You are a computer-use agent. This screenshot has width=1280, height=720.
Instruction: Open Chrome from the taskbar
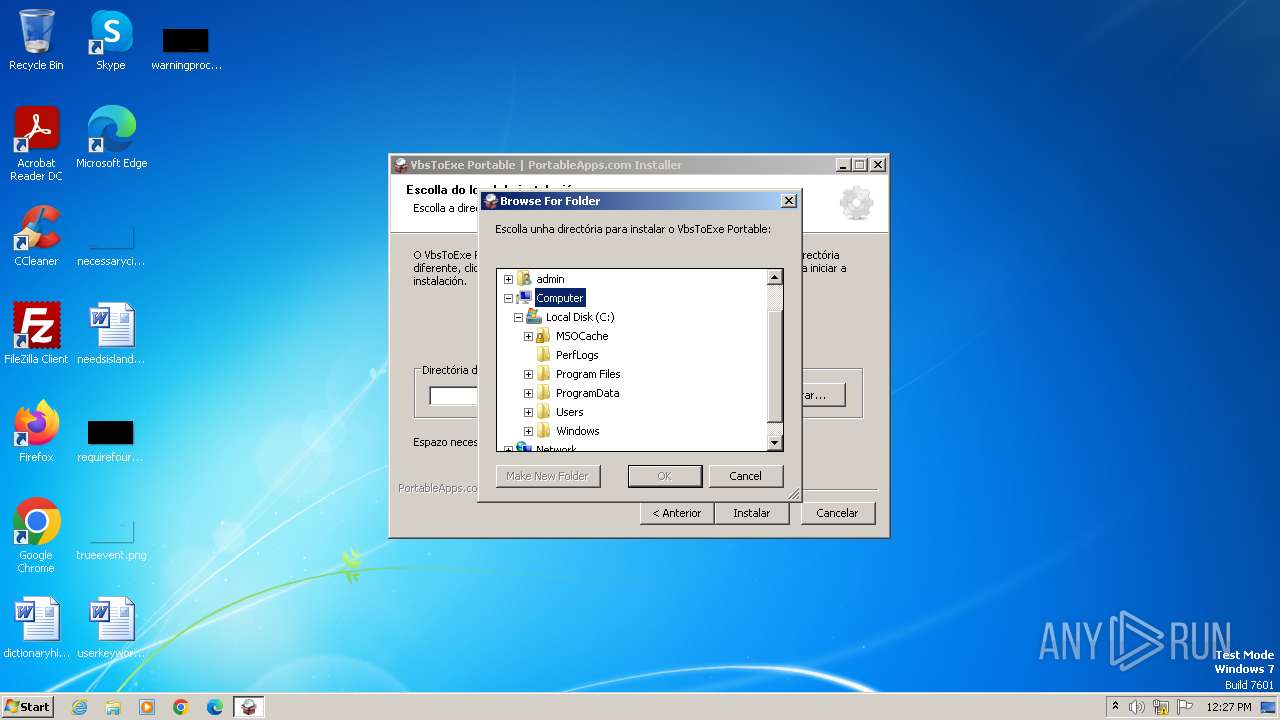click(x=181, y=707)
